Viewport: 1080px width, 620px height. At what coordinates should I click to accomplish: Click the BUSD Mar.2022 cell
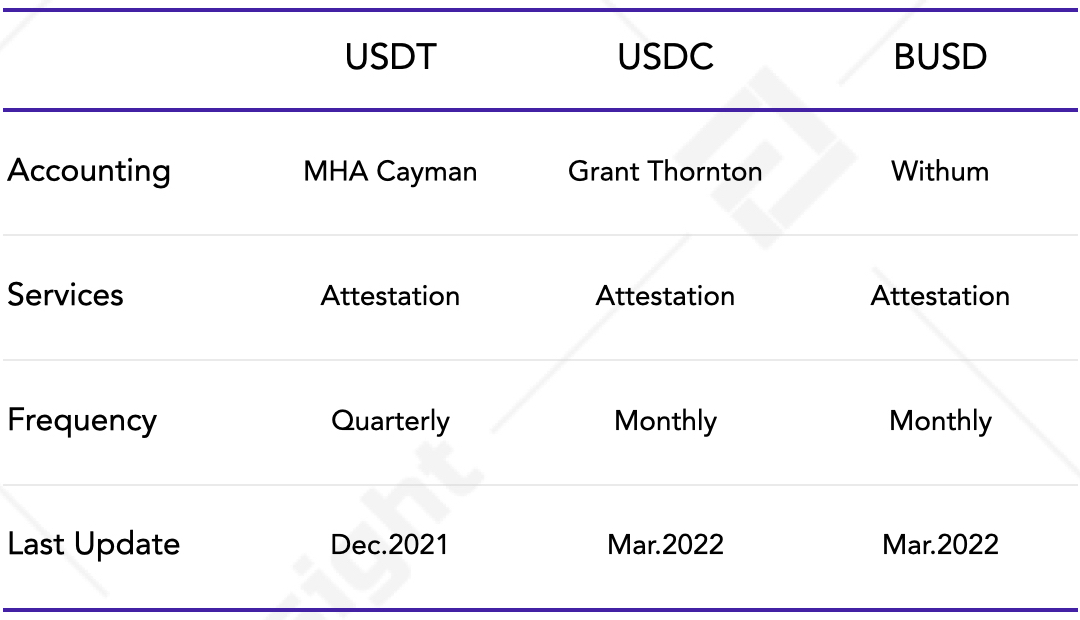tap(940, 545)
